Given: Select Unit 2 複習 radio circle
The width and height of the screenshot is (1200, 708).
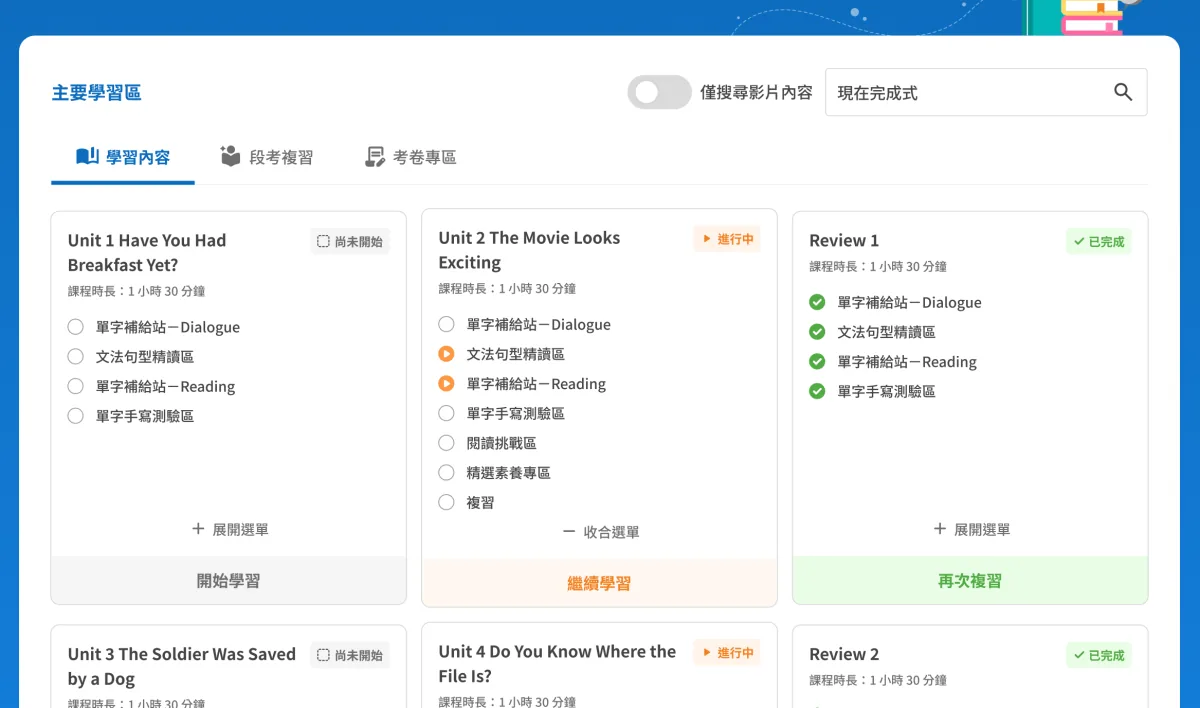Looking at the screenshot, I should [446, 502].
